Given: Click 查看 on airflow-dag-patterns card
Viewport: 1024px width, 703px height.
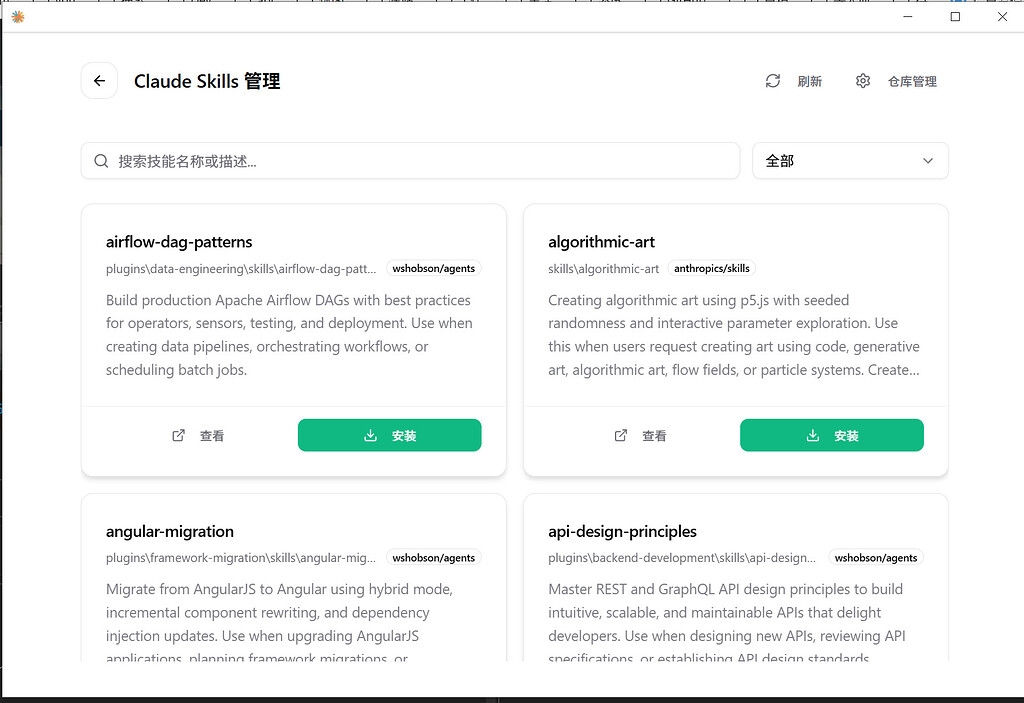Looking at the screenshot, I should pyautogui.click(x=212, y=436).
